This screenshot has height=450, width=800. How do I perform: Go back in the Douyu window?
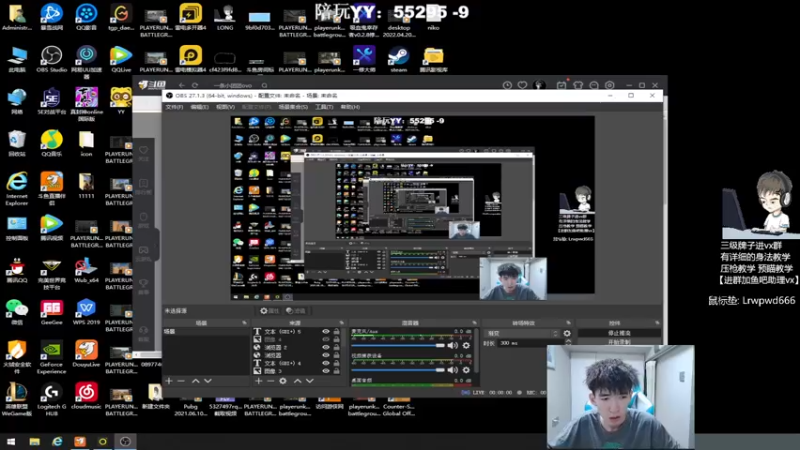pyautogui.click(x=182, y=85)
